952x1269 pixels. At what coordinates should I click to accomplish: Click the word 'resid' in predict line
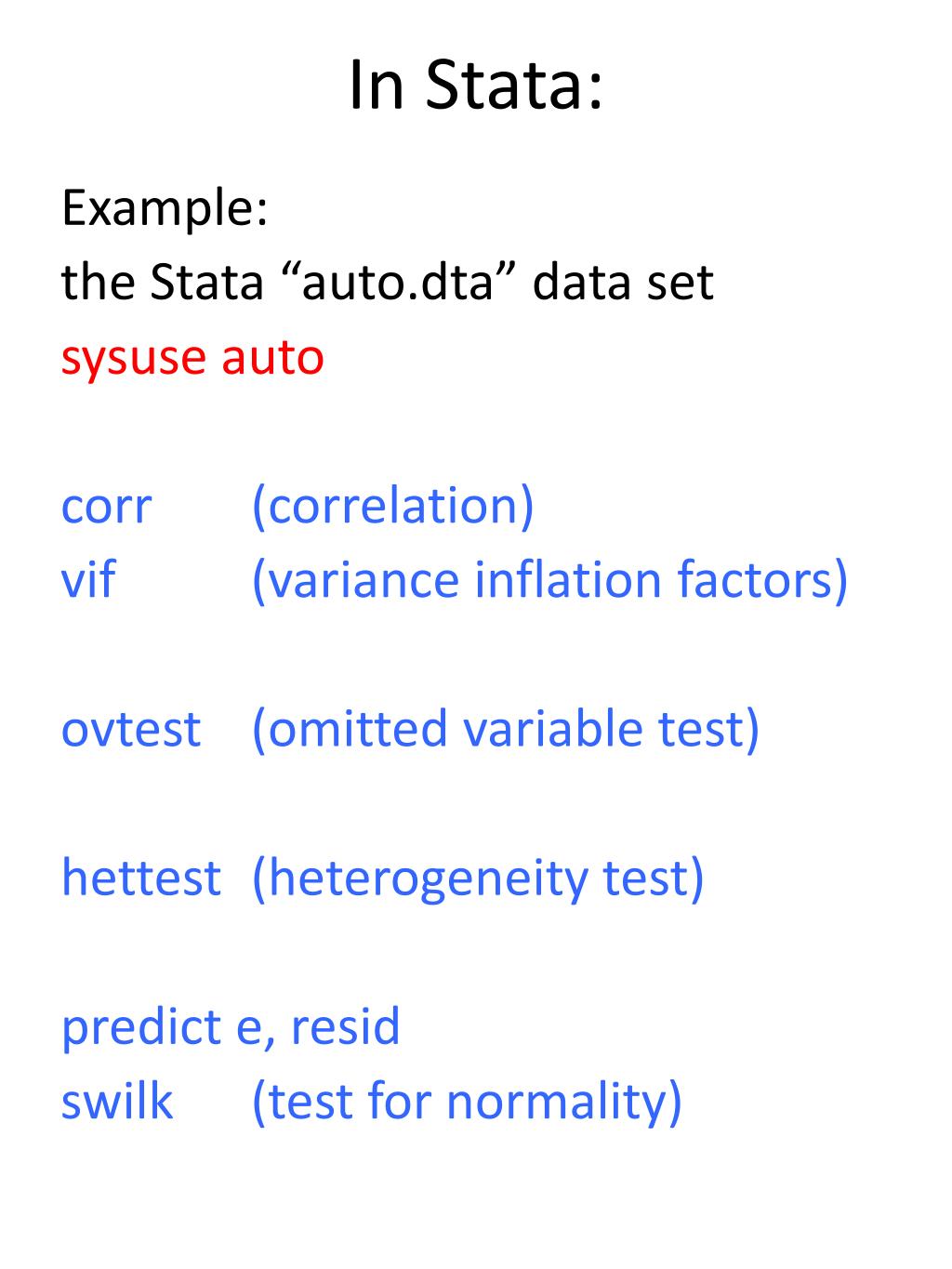[x=346, y=1026]
